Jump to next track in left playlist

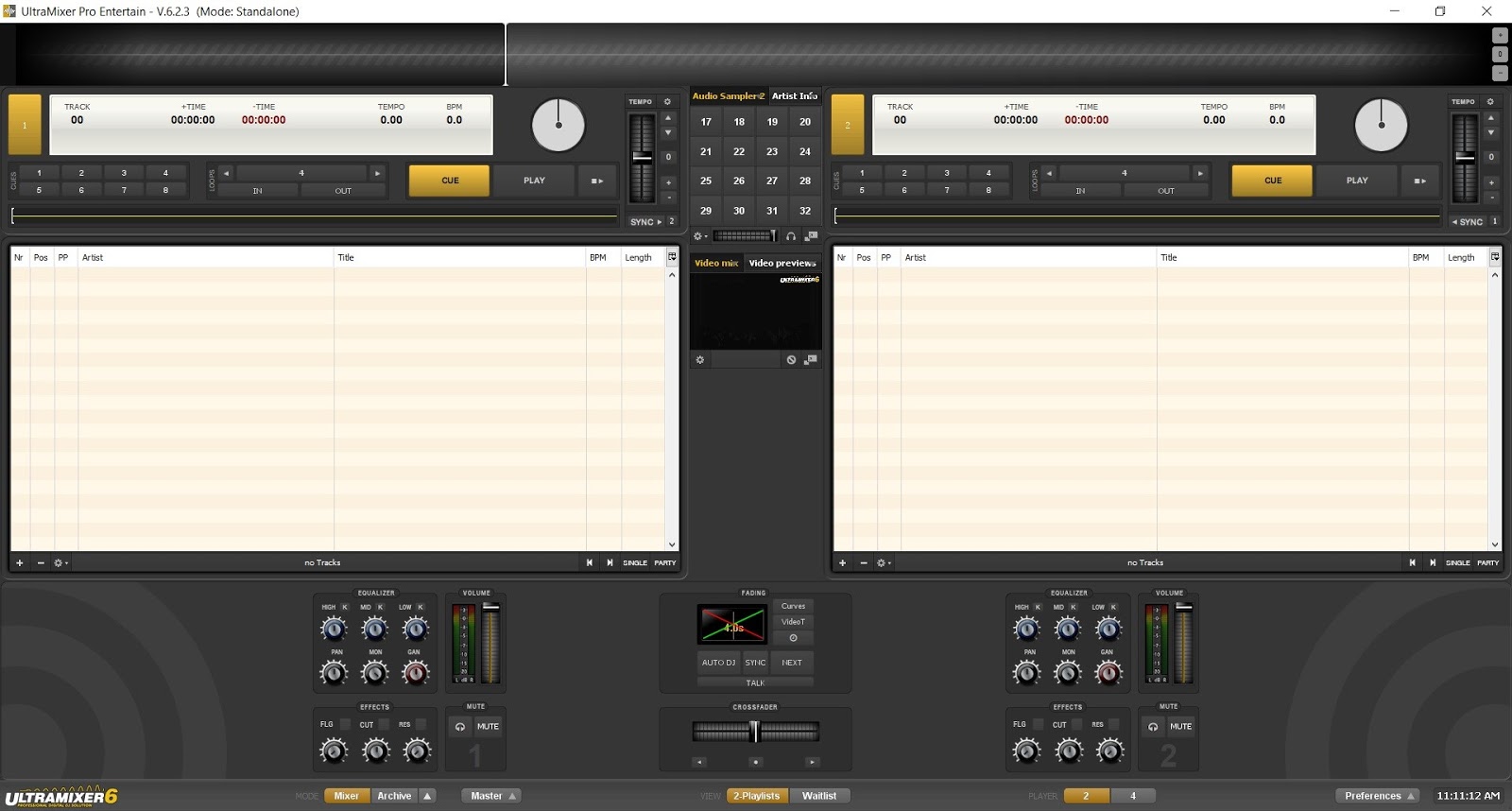(x=610, y=562)
